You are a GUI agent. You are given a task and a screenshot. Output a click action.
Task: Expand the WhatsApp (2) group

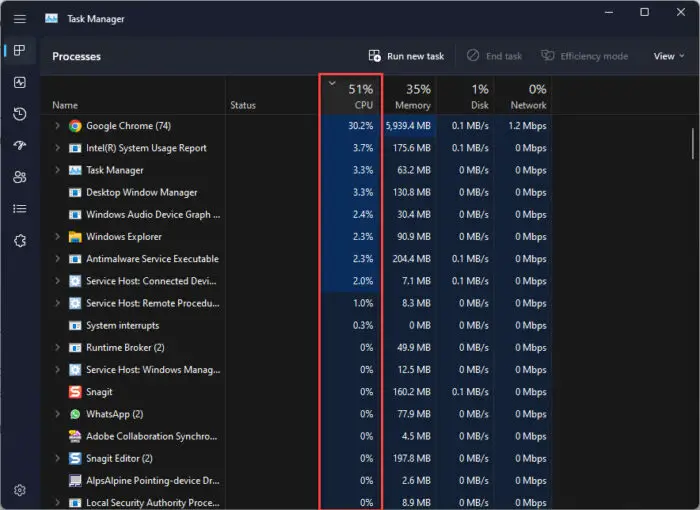point(57,414)
